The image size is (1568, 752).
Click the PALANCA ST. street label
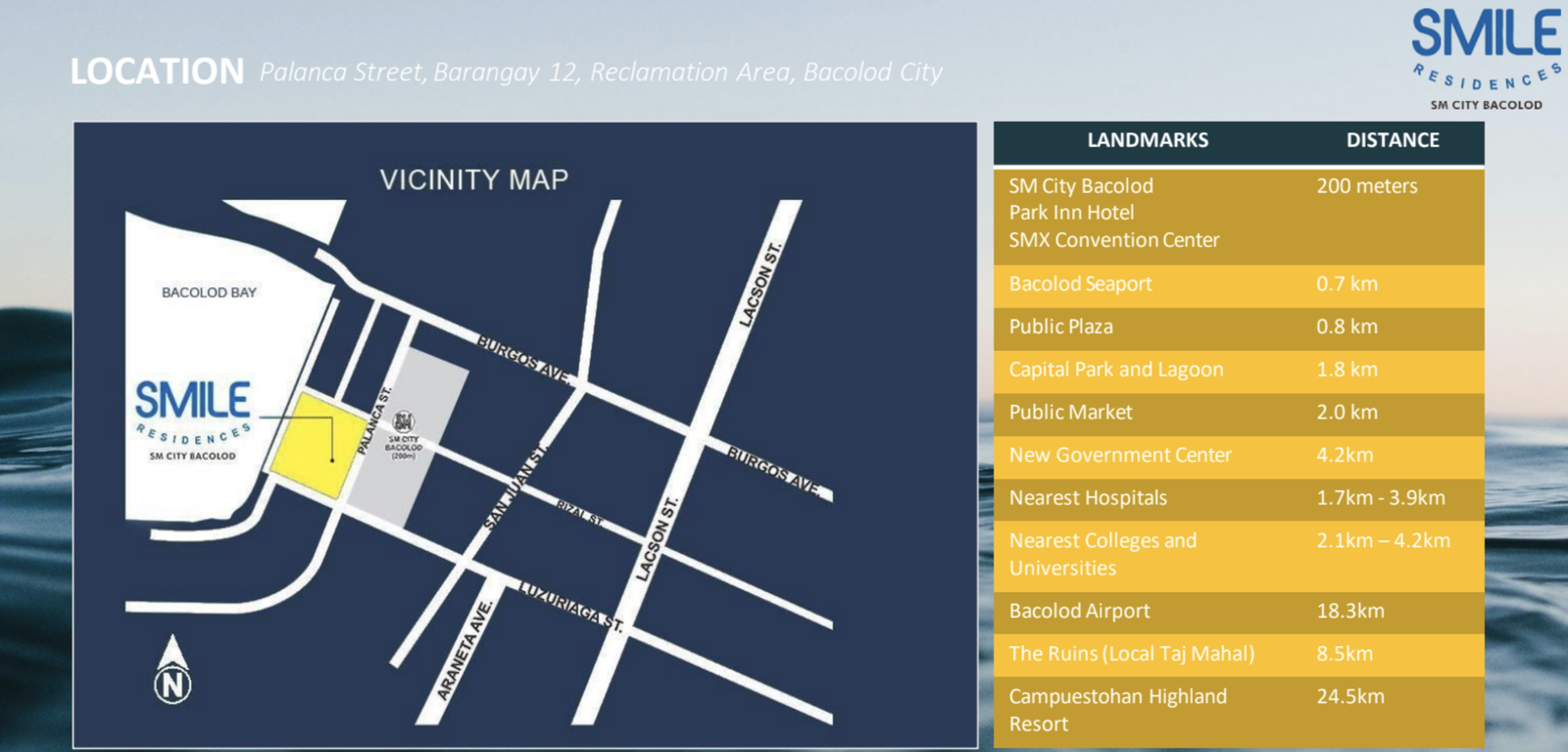[373, 421]
